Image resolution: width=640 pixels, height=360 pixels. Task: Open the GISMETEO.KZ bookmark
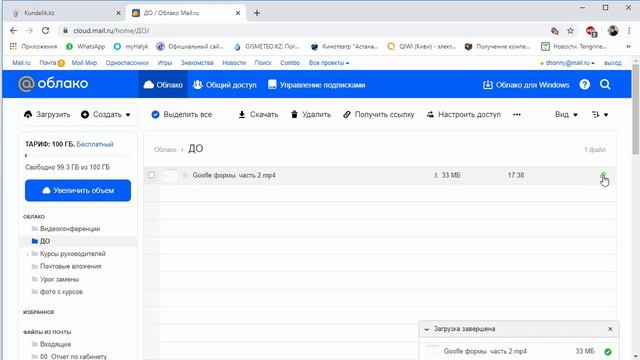pyautogui.click(x=267, y=47)
